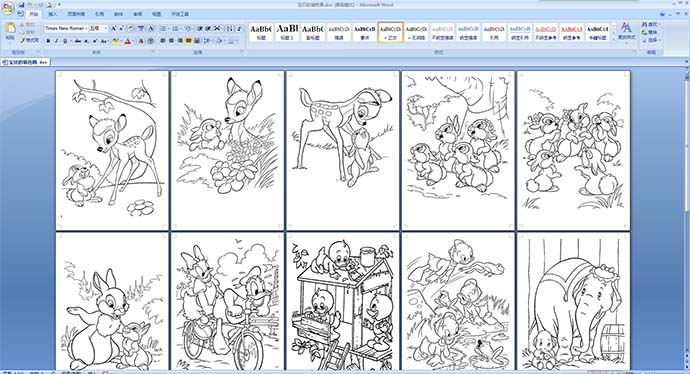This screenshot has height=374, width=690.
Task: Click the Distributed alignment icon
Action: point(197,41)
